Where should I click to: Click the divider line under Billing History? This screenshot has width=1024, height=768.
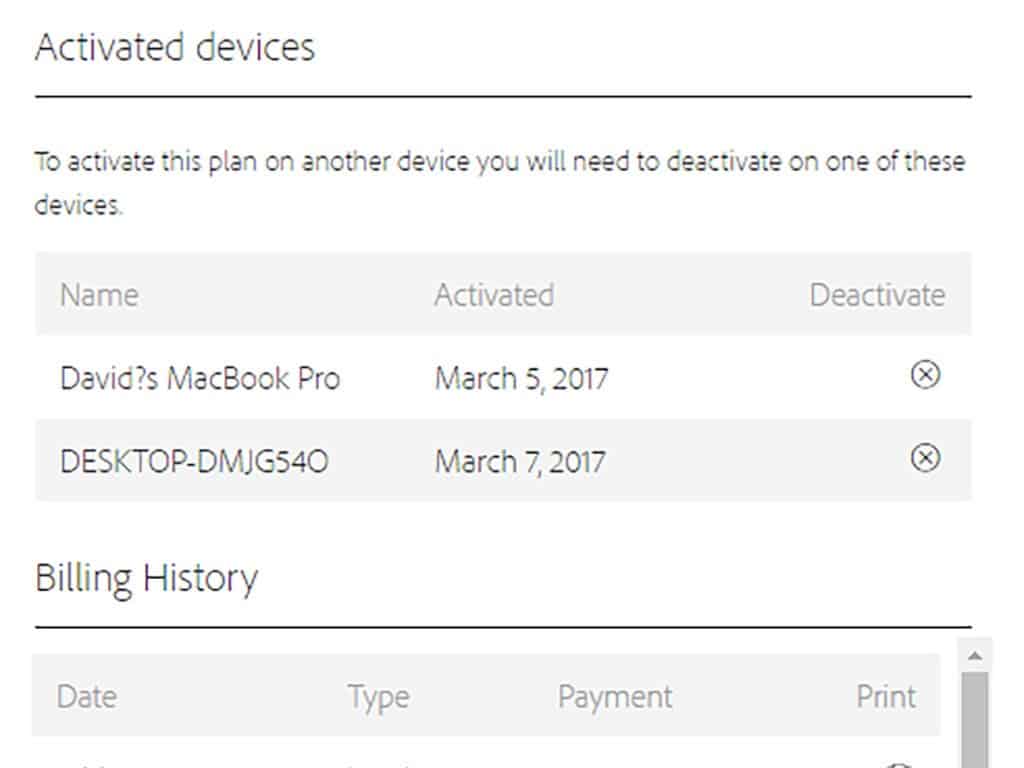503,627
